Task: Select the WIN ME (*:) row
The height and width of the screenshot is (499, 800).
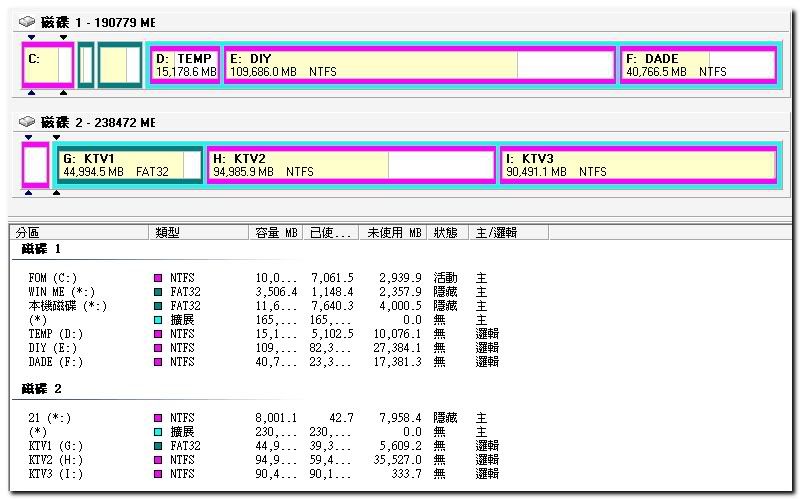Action: (265, 292)
